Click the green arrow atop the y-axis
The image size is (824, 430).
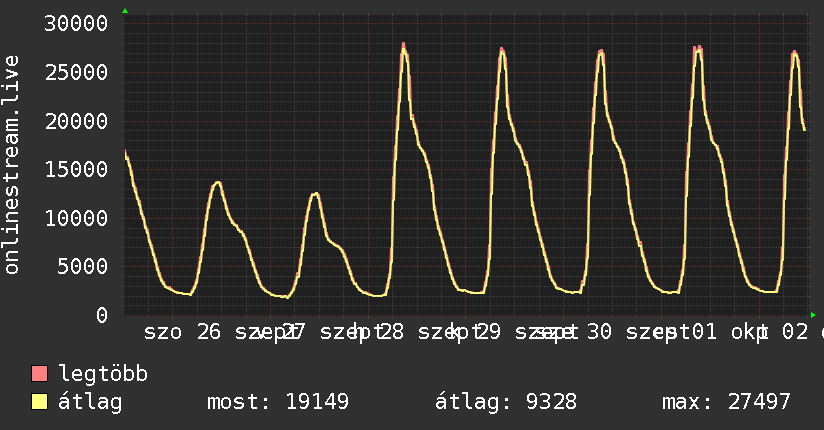click(x=125, y=11)
